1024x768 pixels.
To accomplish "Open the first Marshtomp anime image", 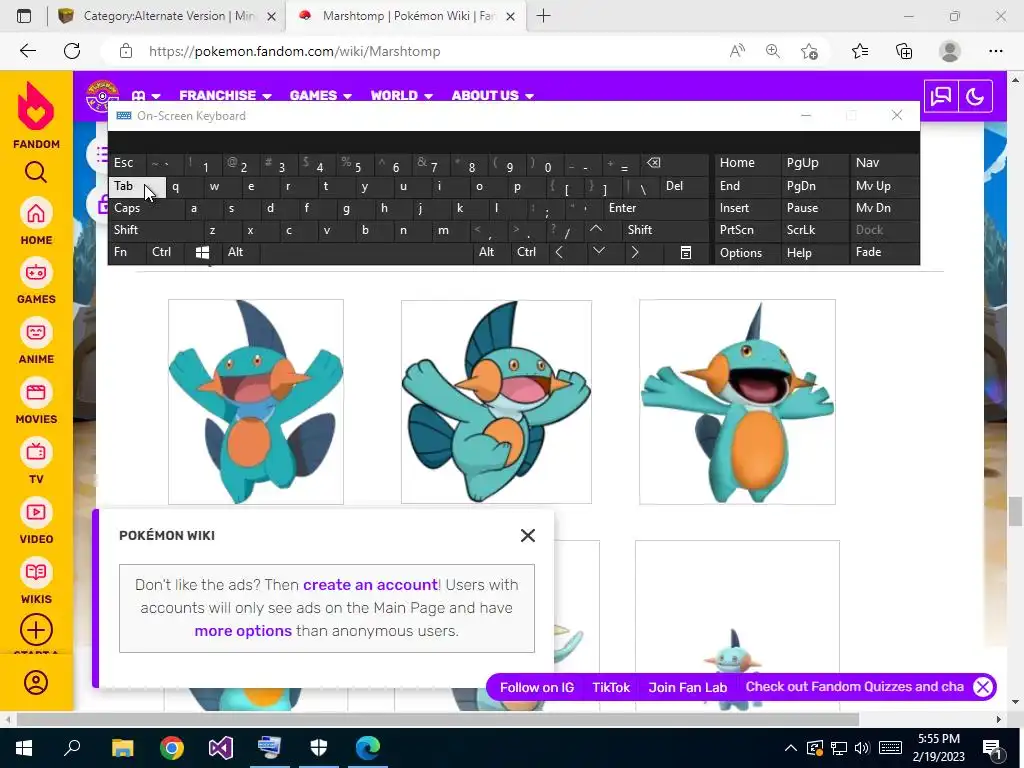I will click(256, 402).
